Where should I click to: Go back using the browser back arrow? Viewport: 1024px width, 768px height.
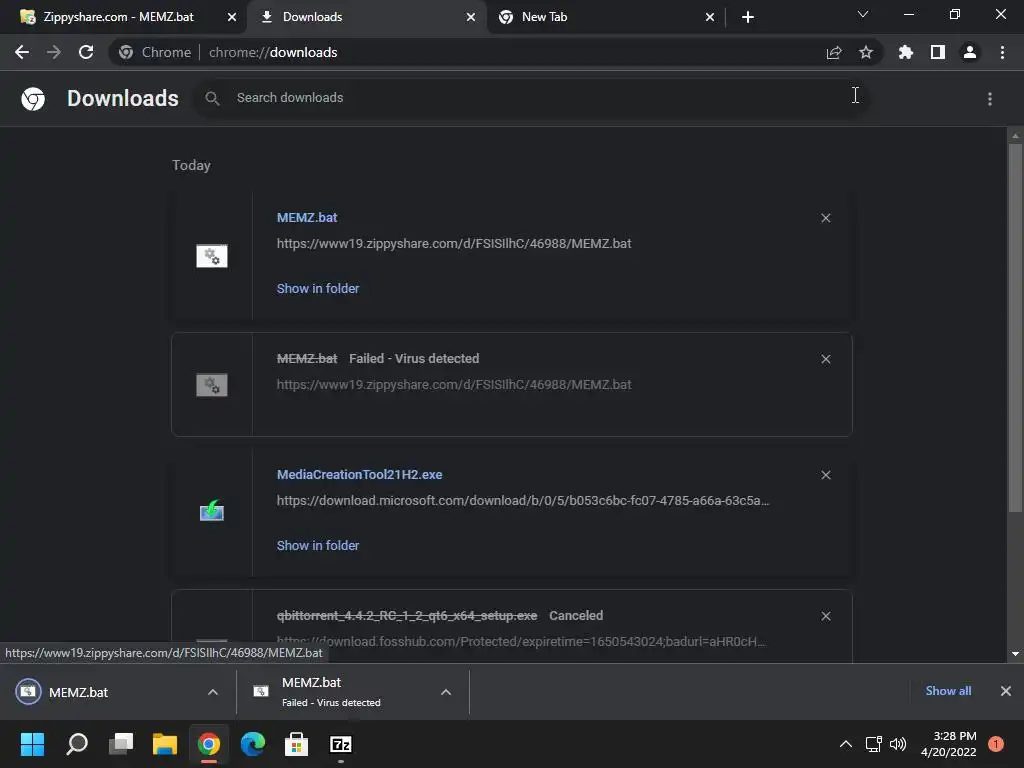[22, 52]
